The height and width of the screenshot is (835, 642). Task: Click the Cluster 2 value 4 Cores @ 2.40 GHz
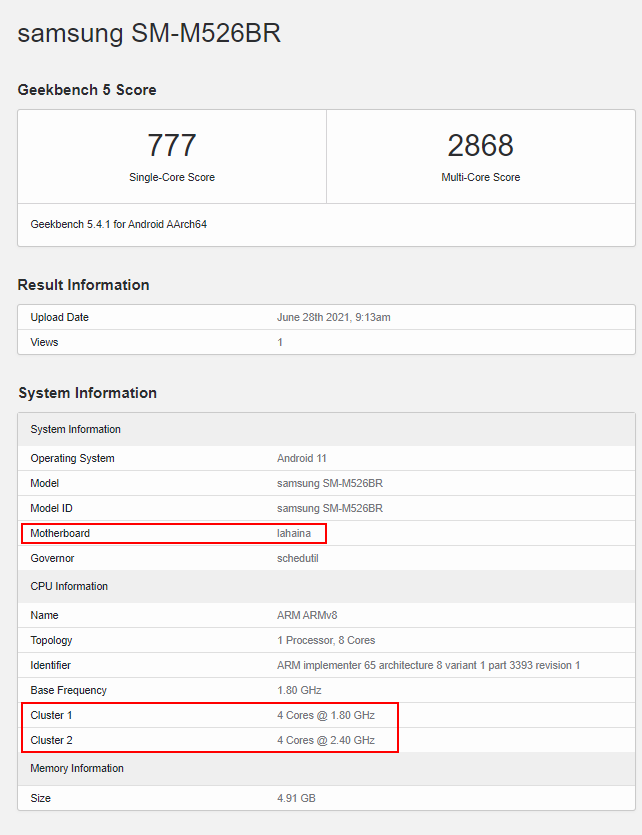[x=326, y=740]
